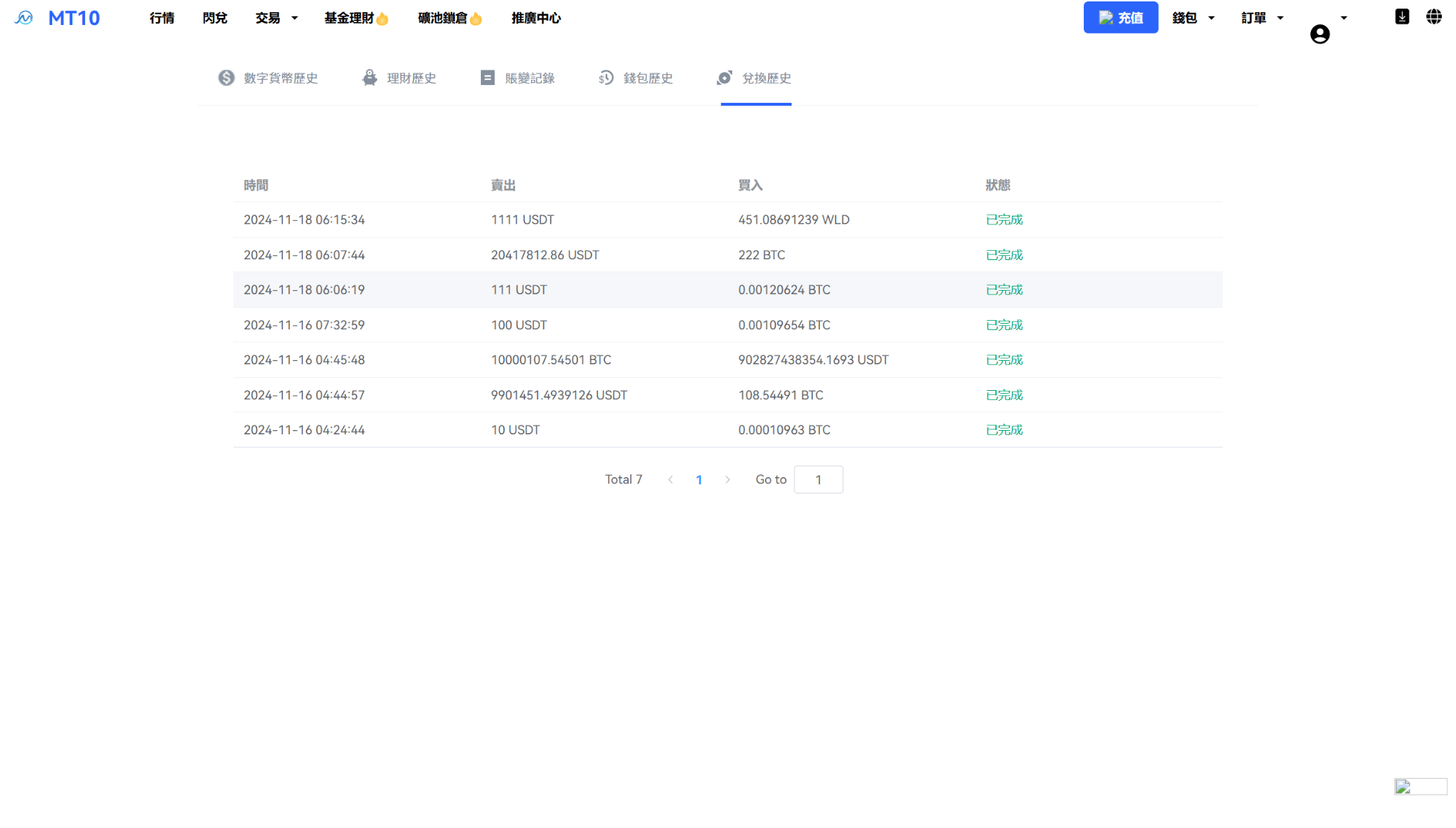Switch to the 理財歷史 tab
1456x828 pixels.
coord(399,78)
